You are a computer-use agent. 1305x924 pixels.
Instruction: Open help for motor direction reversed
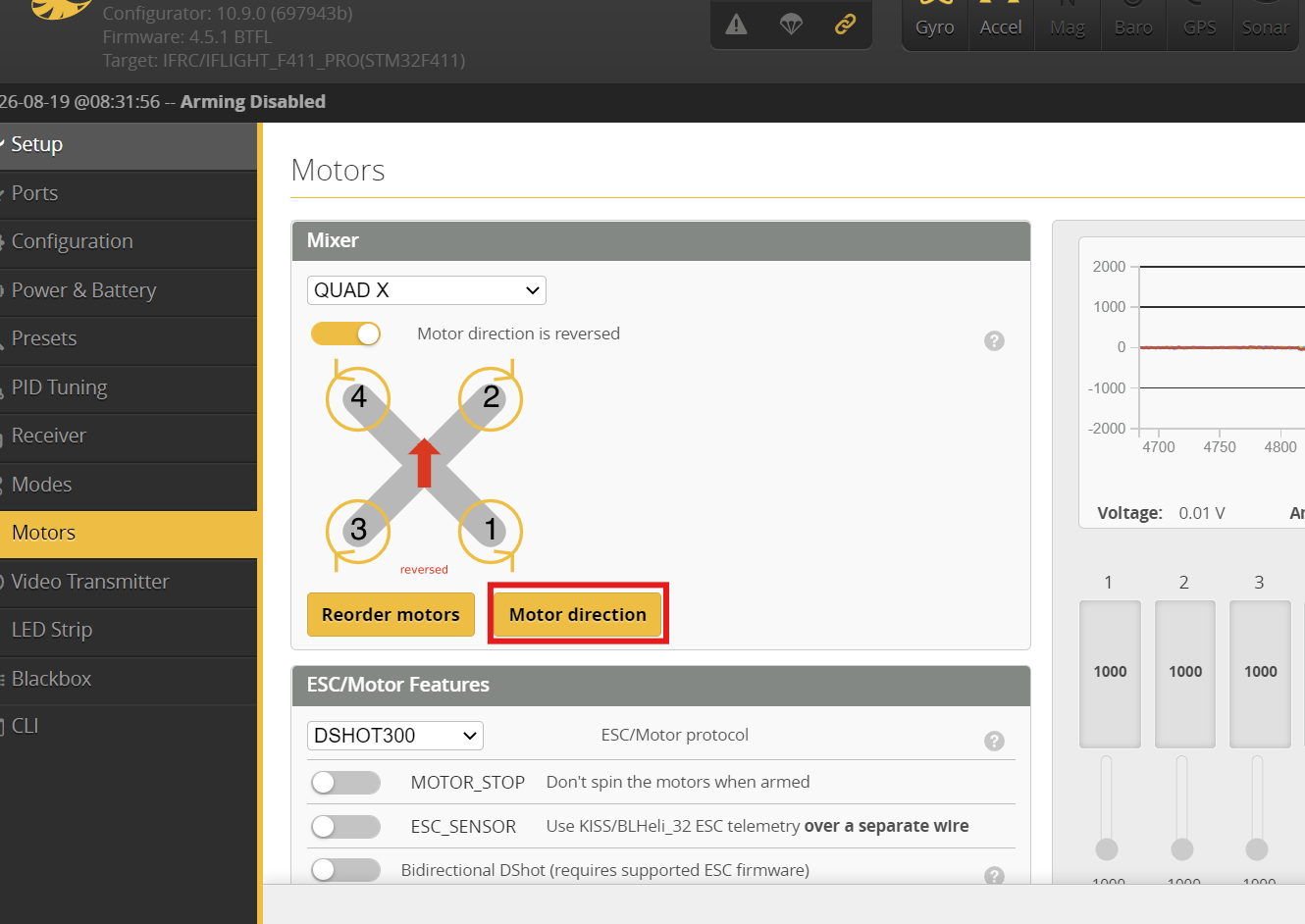994,341
